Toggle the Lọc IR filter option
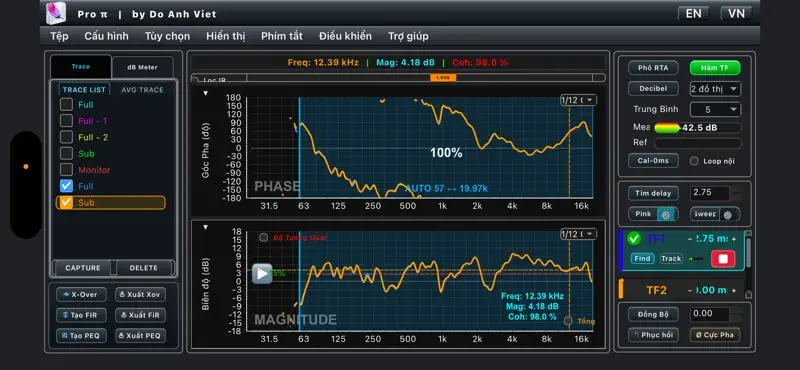This screenshot has width=800, height=370. tap(195, 80)
